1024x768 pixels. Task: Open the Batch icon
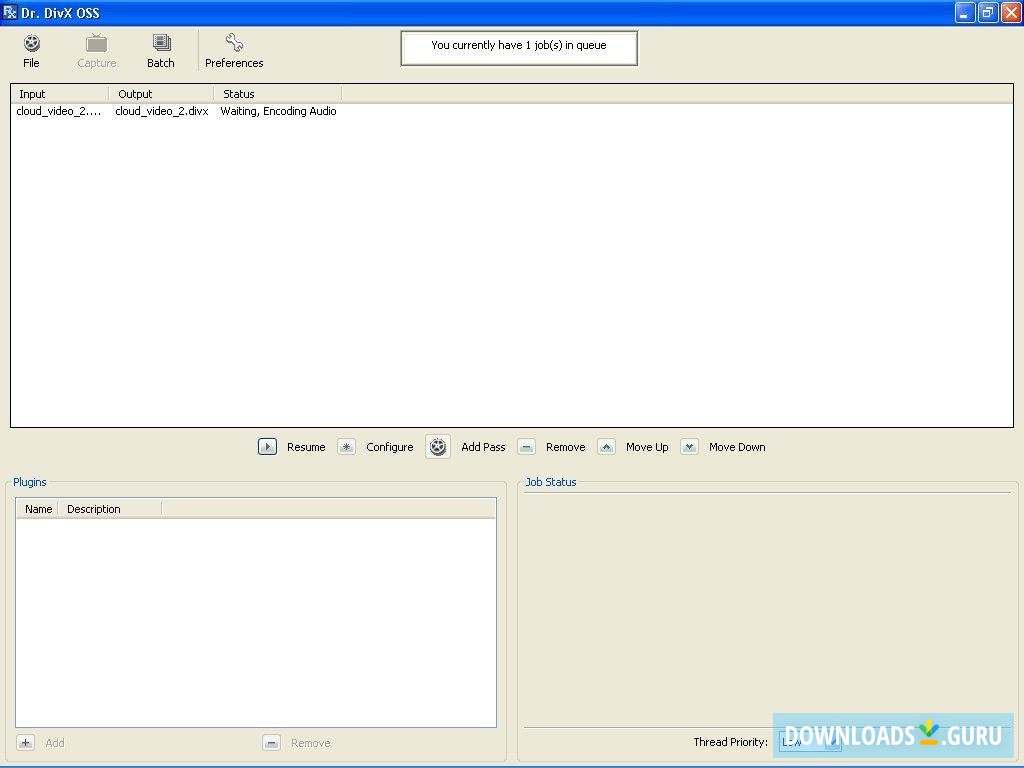coord(160,41)
